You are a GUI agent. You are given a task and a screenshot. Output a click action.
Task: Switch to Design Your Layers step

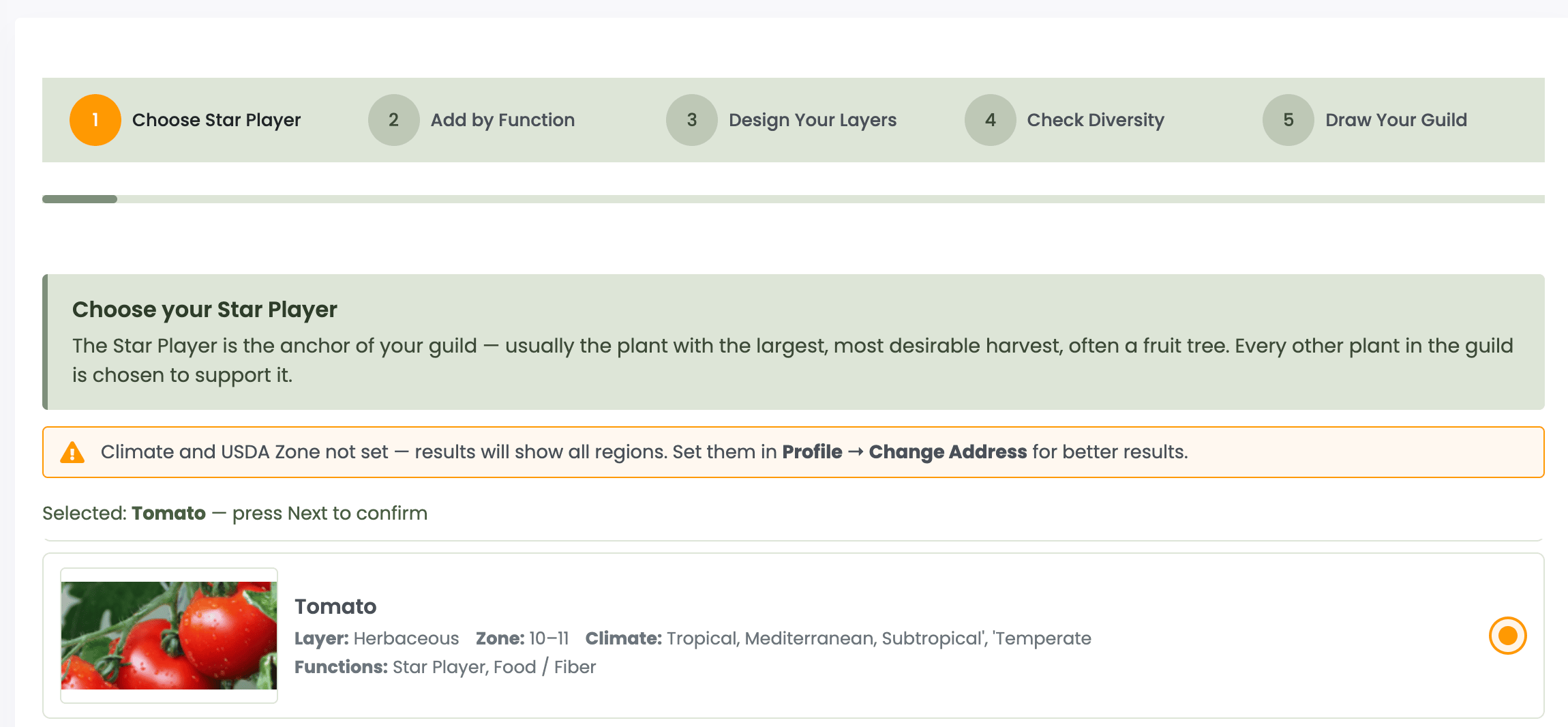click(x=812, y=120)
